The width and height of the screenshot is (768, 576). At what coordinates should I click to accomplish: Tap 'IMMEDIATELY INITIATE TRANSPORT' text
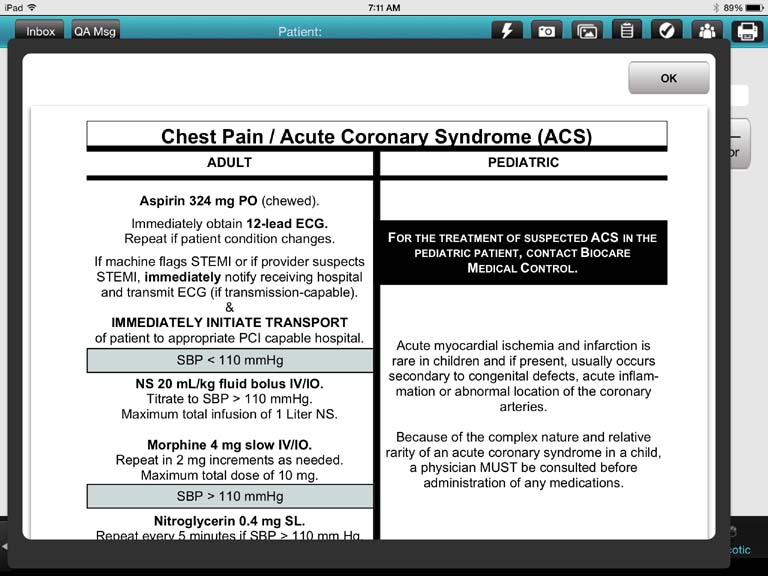pyautogui.click(x=229, y=322)
